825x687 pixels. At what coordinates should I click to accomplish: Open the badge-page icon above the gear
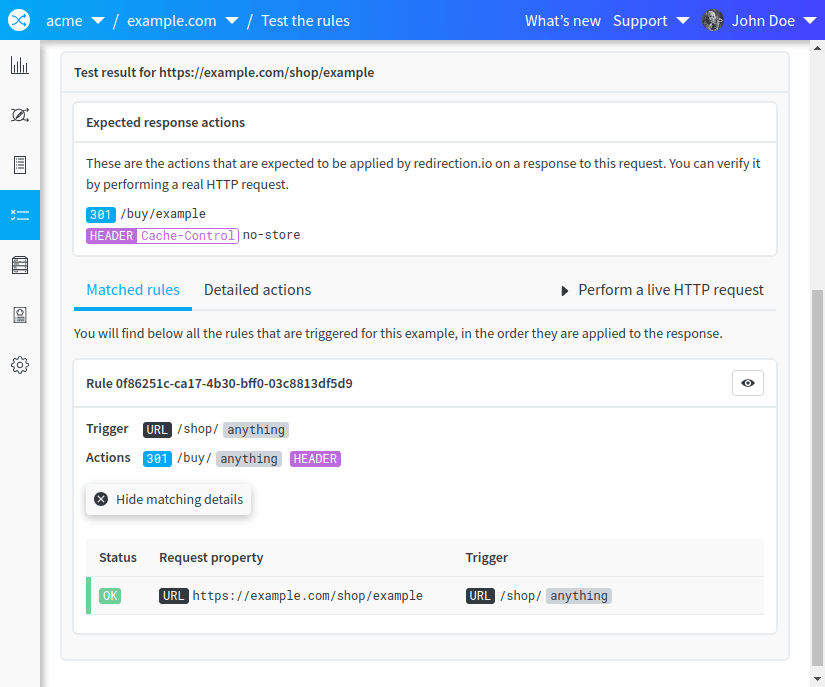click(19, 315)
